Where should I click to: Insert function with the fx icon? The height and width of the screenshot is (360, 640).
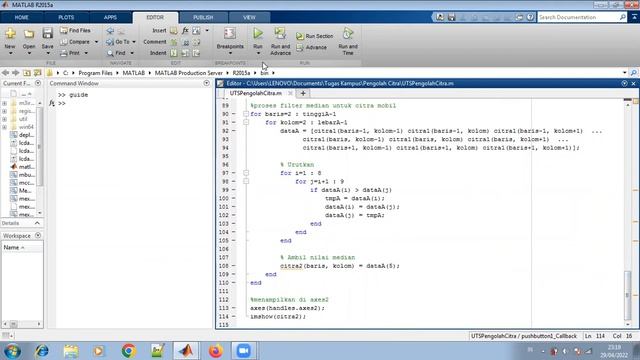point(185,31)
